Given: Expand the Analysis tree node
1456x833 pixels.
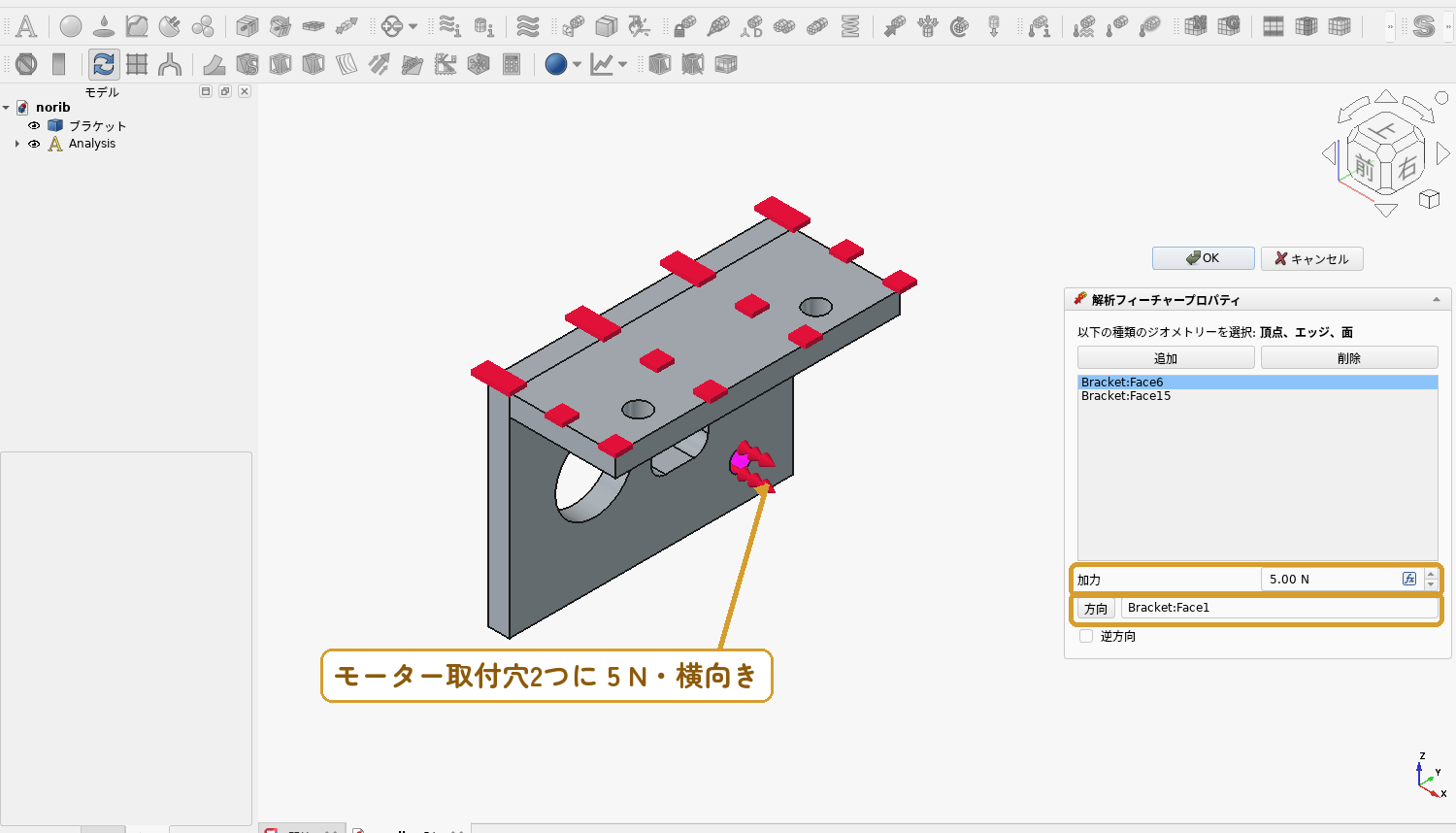Looking at the screenshot, I should coord(17,144).
